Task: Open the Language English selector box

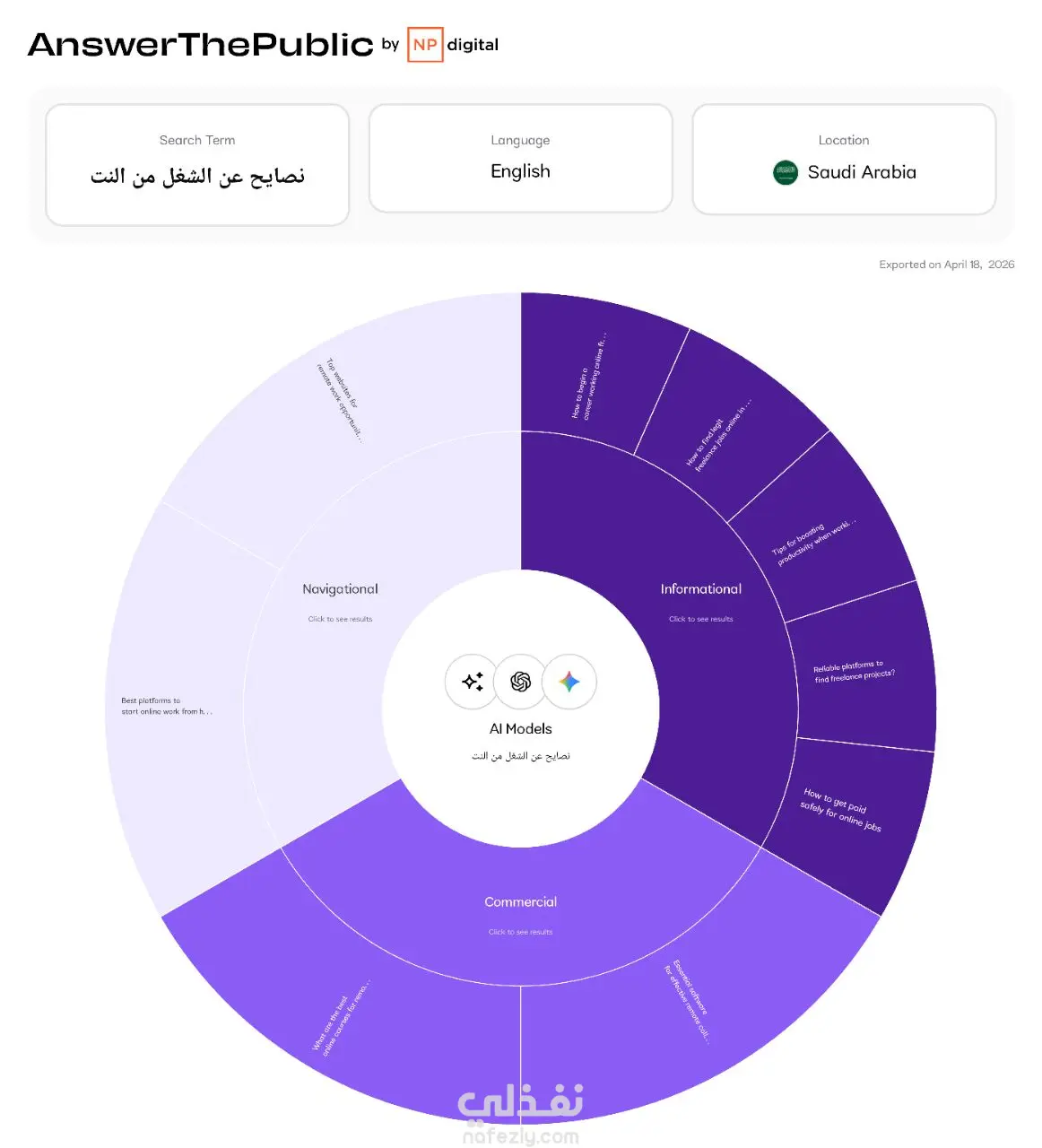Action: click(x=520, y=159)
